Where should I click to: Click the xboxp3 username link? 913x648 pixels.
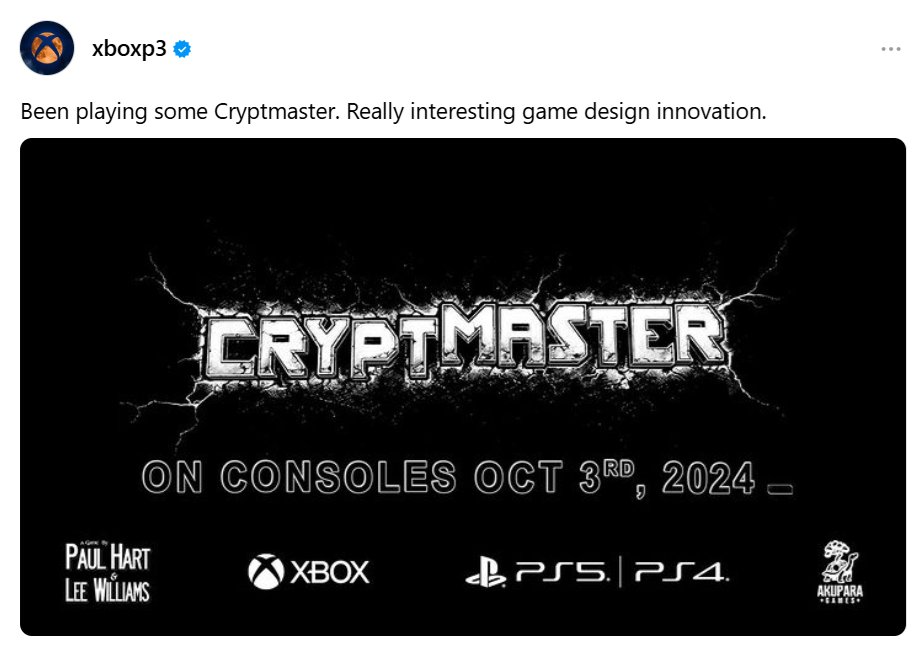pos(128,49)
